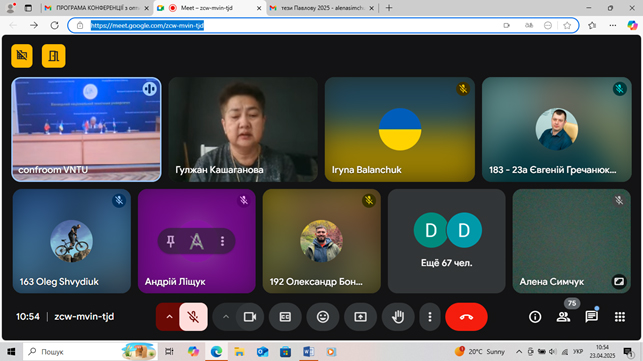Viewport: 643px width, 361px height.
Task: Turn on camera in Meet controls
Action: point(250,317)
